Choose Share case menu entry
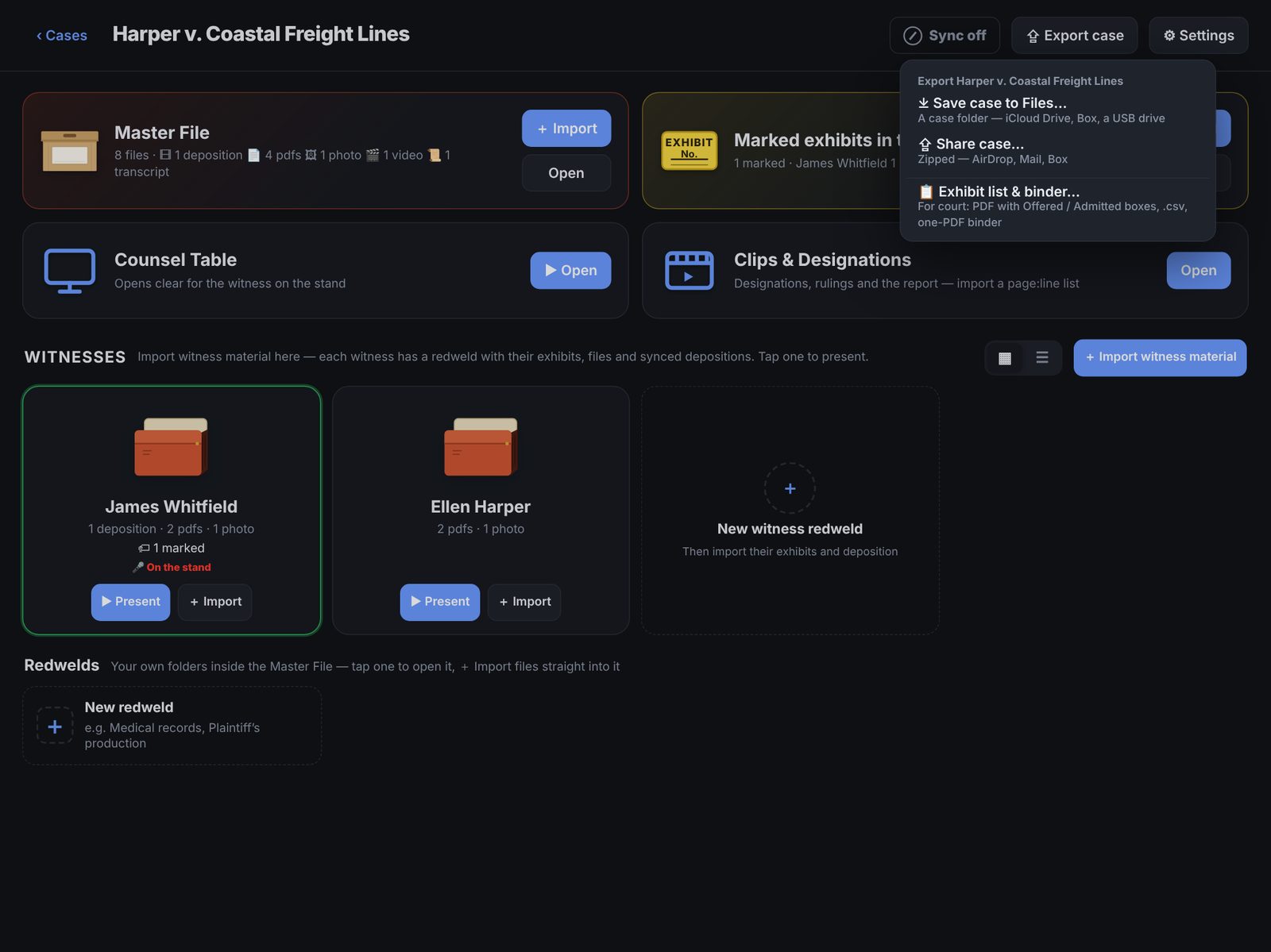This screenshot has width=1271, height=952. [x=1057, y=151]
